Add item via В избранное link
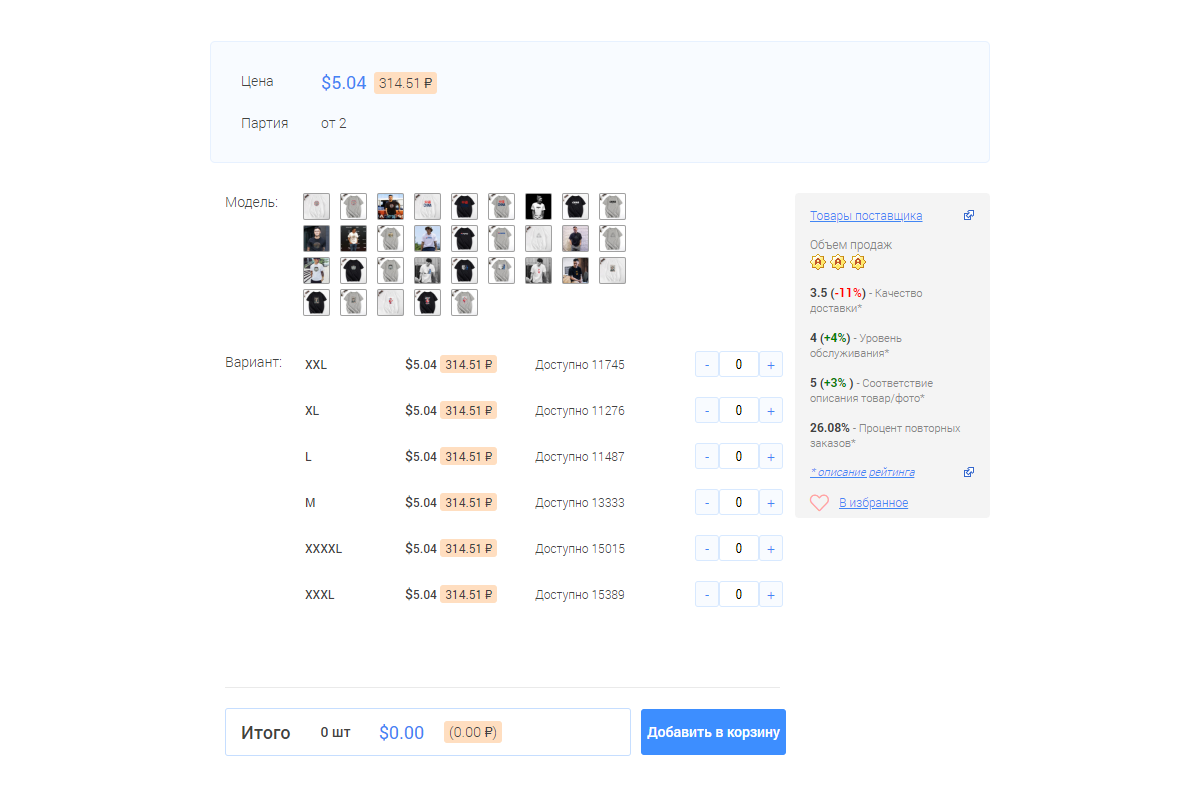The image size is (1200, 800). coord(873,503)
